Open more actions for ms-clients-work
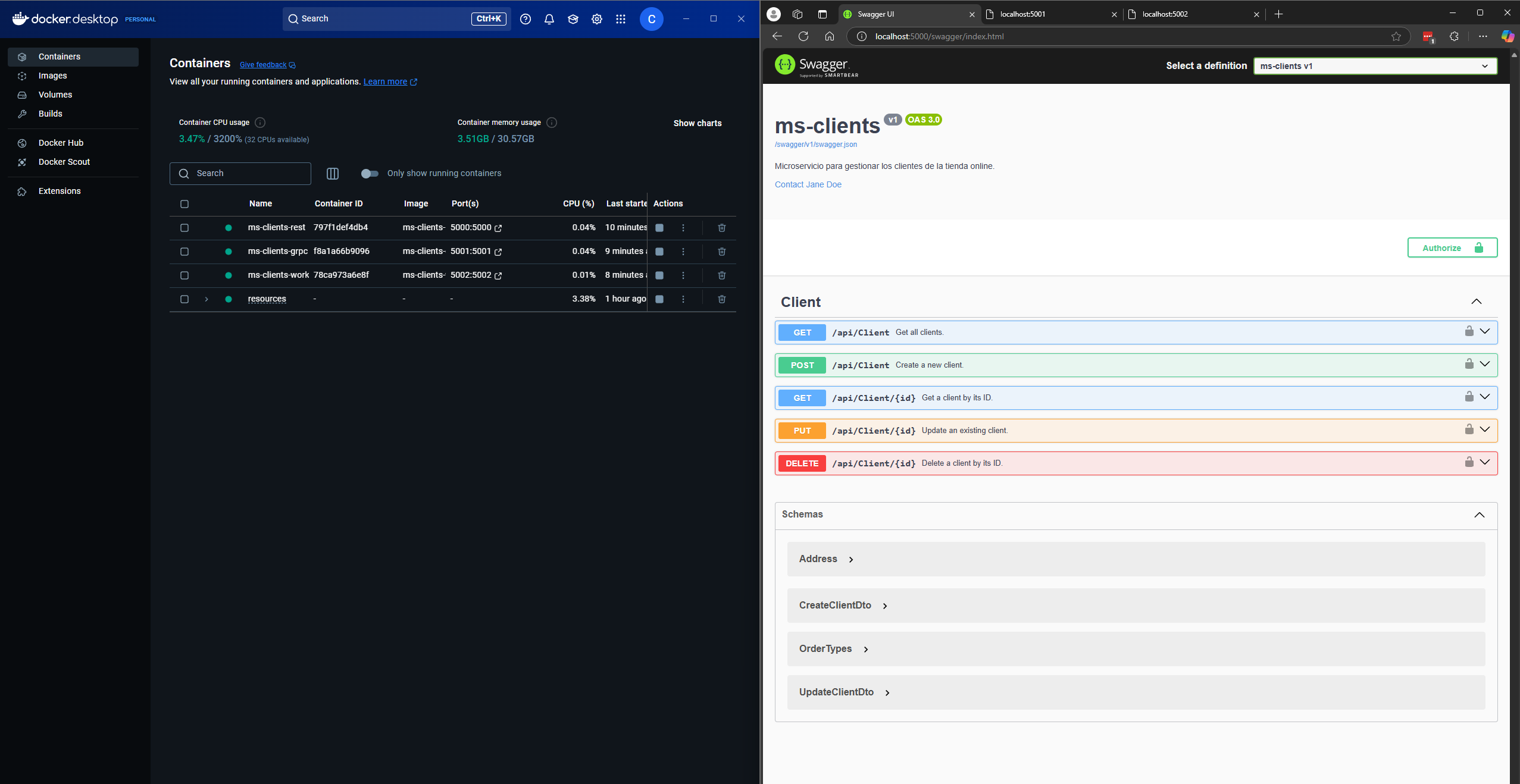Image resolution: width=1520 pixels, height=784 pixels. 683,275
